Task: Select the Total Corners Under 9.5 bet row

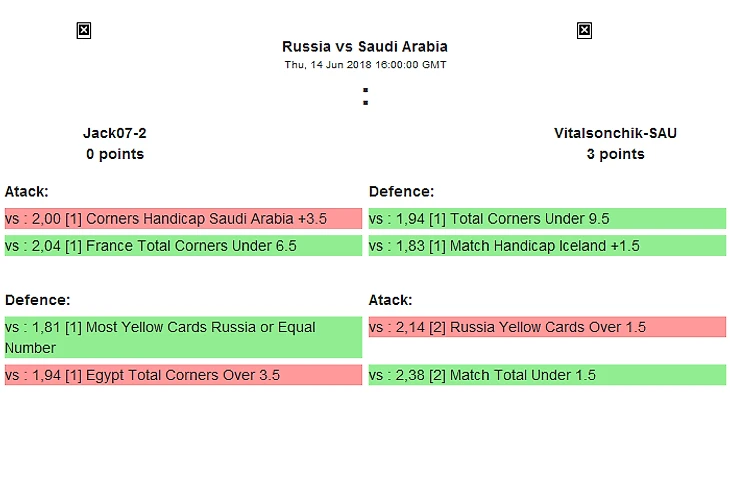Action: pyautogui.click(x=547, y=218)
